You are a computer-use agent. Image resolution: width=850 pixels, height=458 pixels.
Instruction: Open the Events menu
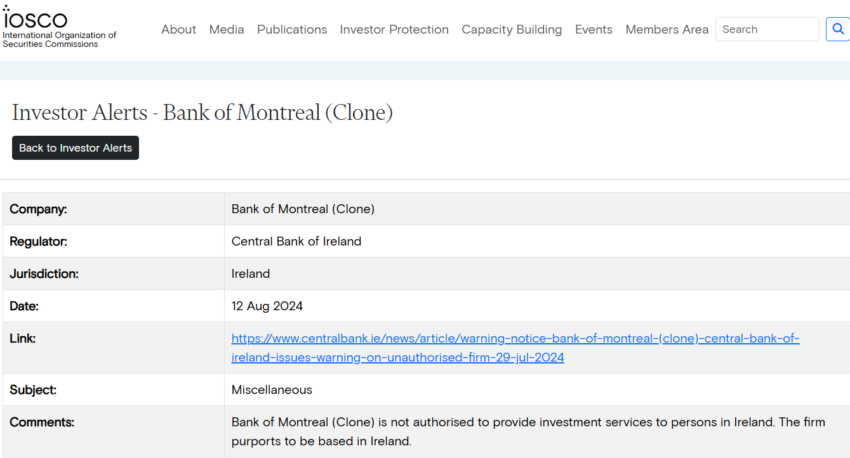click(x=594, y=29)
